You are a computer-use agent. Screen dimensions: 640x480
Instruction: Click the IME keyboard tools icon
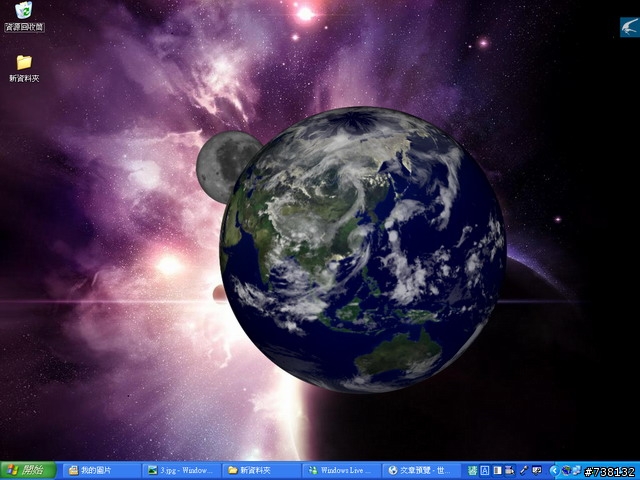coord(510,470)
